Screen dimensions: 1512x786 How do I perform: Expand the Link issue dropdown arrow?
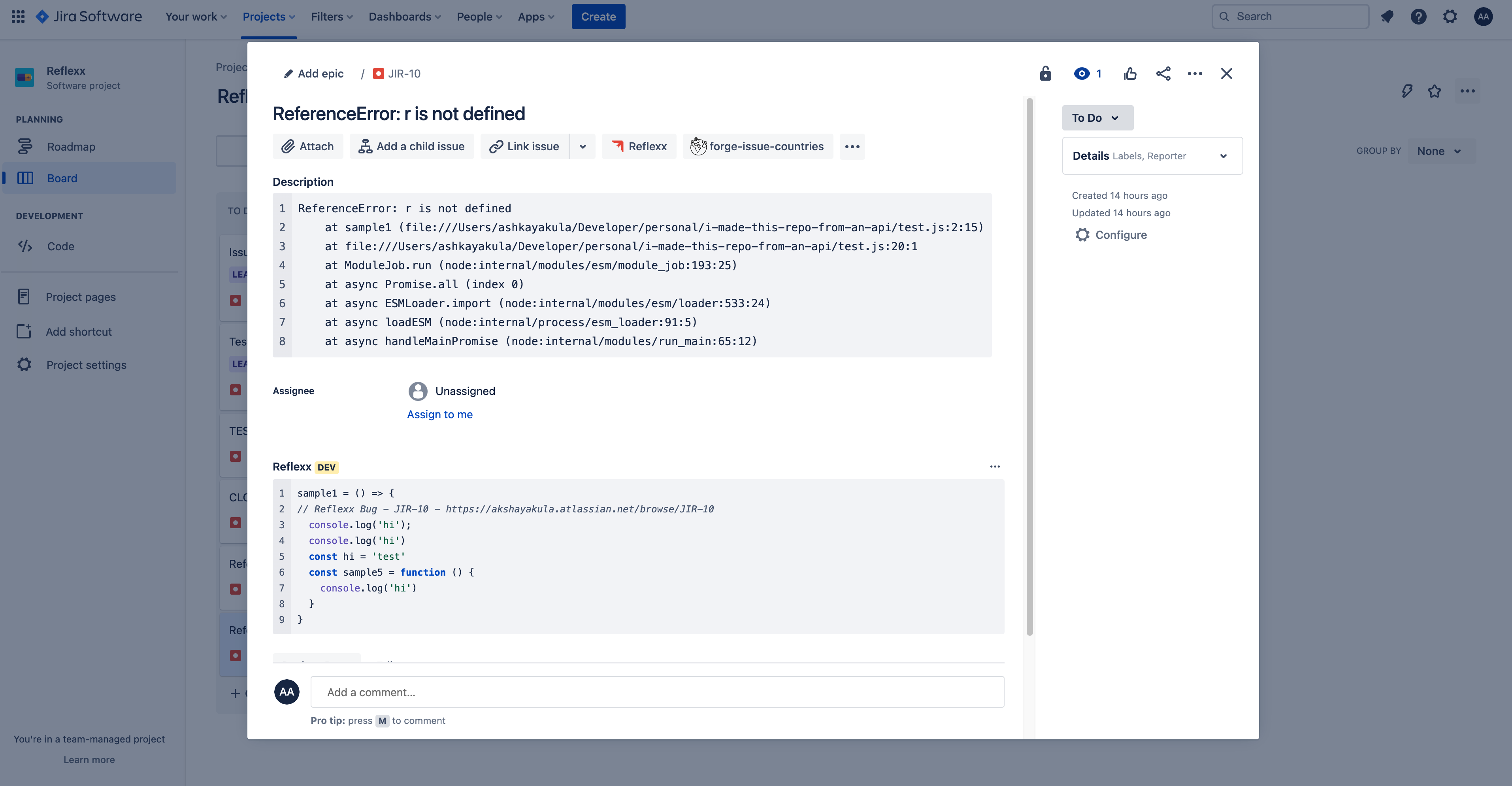pos(583,146)
